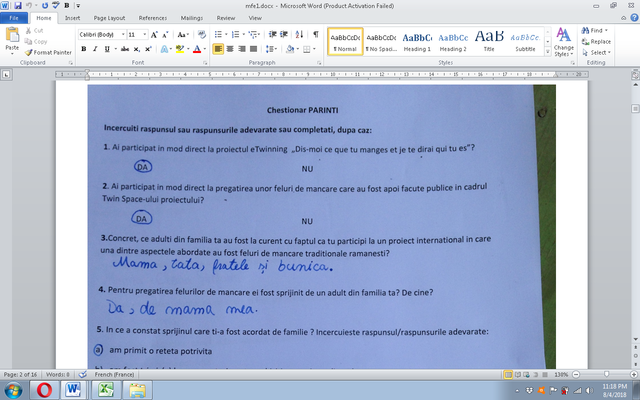Center the paragraph text
Viewport: 640px width, 400px height.
tap(230, 49)
